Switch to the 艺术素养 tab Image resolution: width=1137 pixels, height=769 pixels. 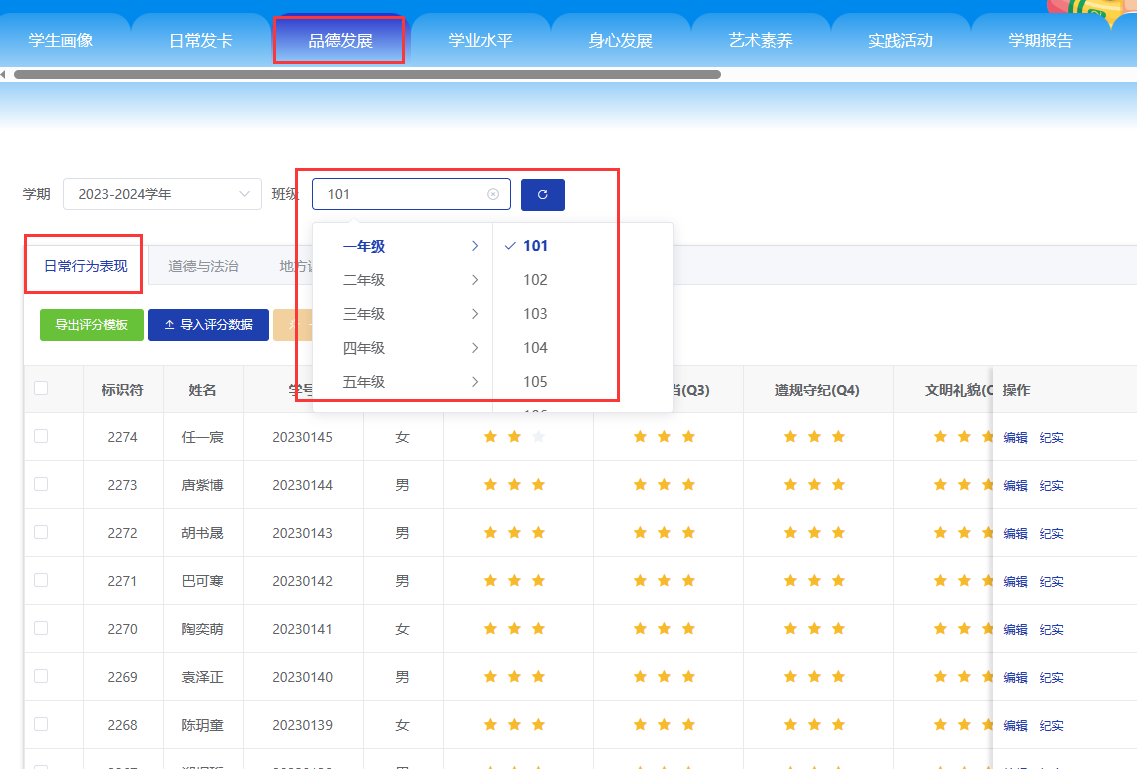(x=760, y=41)
